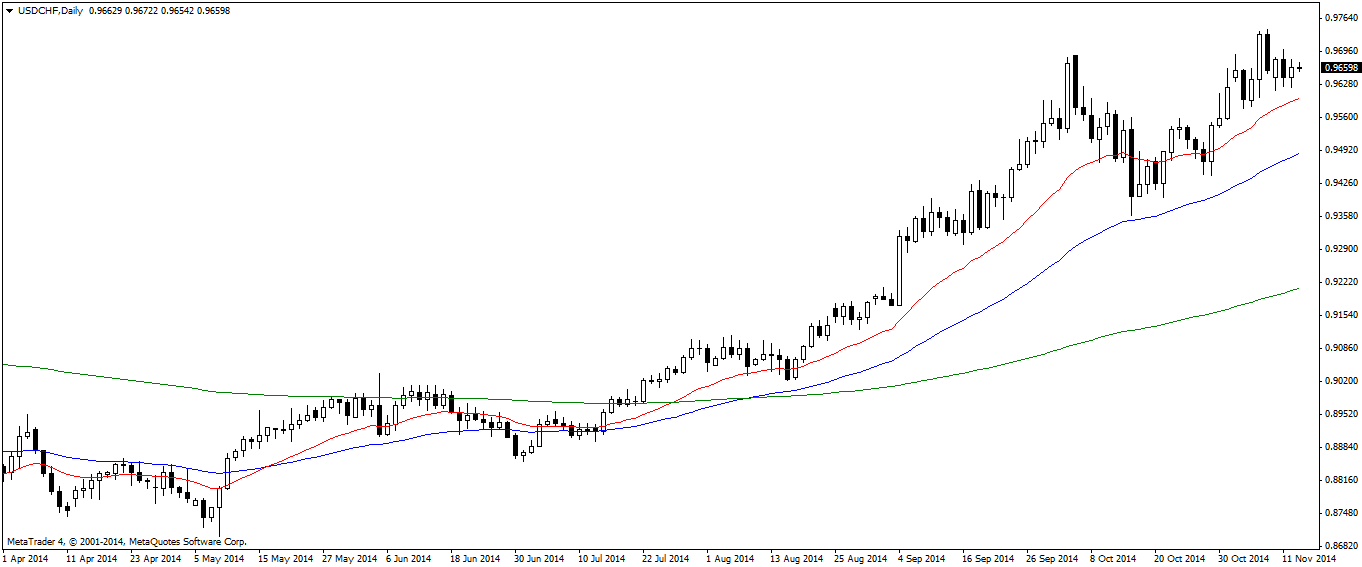Click the 5 May 2014 date marker
Screen dimensions: 1362x567
click(x=217, y=559)
